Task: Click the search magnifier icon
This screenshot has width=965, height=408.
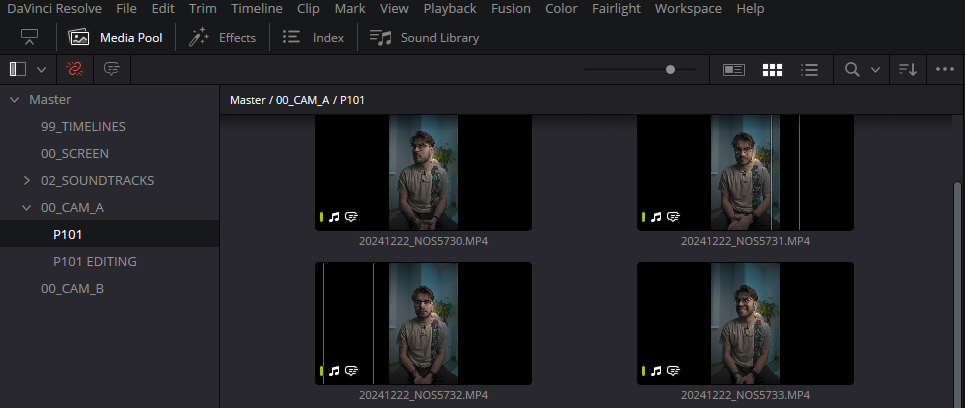Action: [852, 70]
